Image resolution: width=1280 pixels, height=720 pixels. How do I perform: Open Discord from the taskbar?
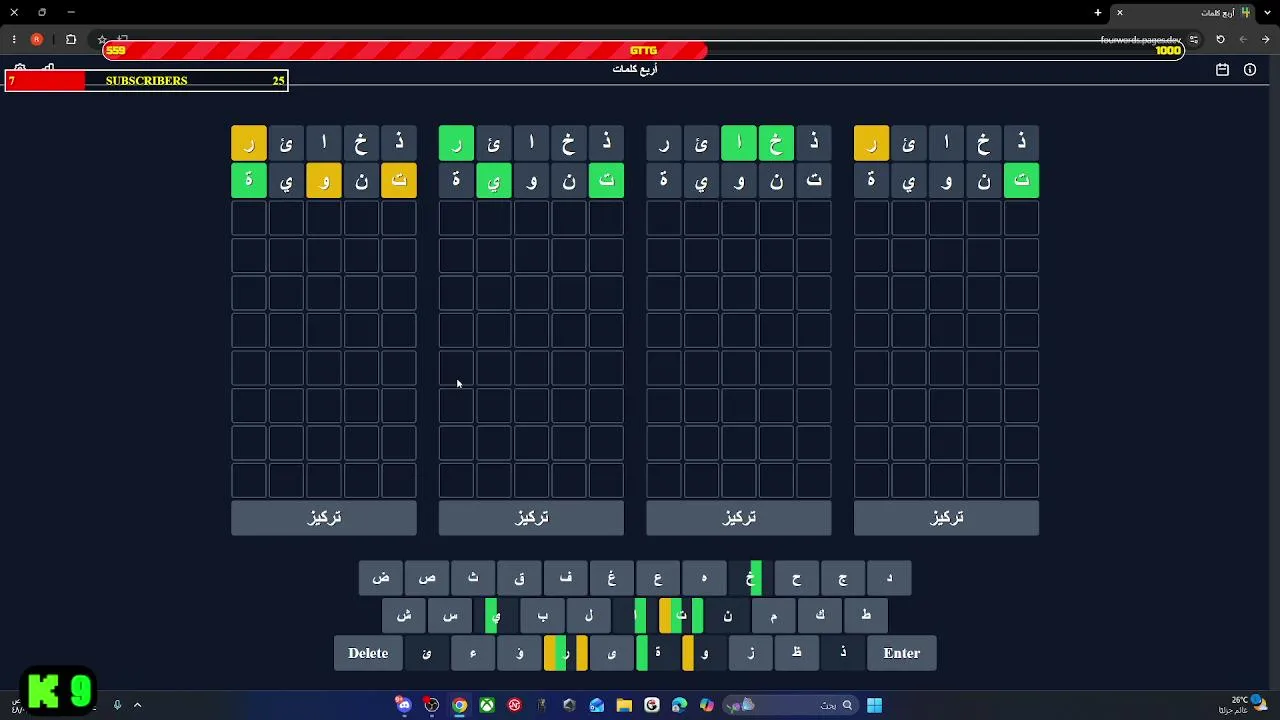click(x=404, y=705)
